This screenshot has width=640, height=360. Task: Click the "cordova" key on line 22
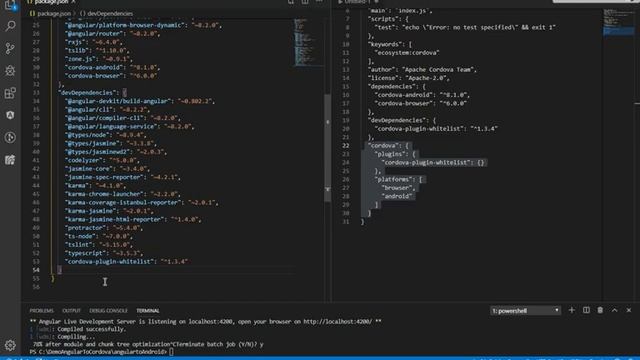[x=384, y=145]
